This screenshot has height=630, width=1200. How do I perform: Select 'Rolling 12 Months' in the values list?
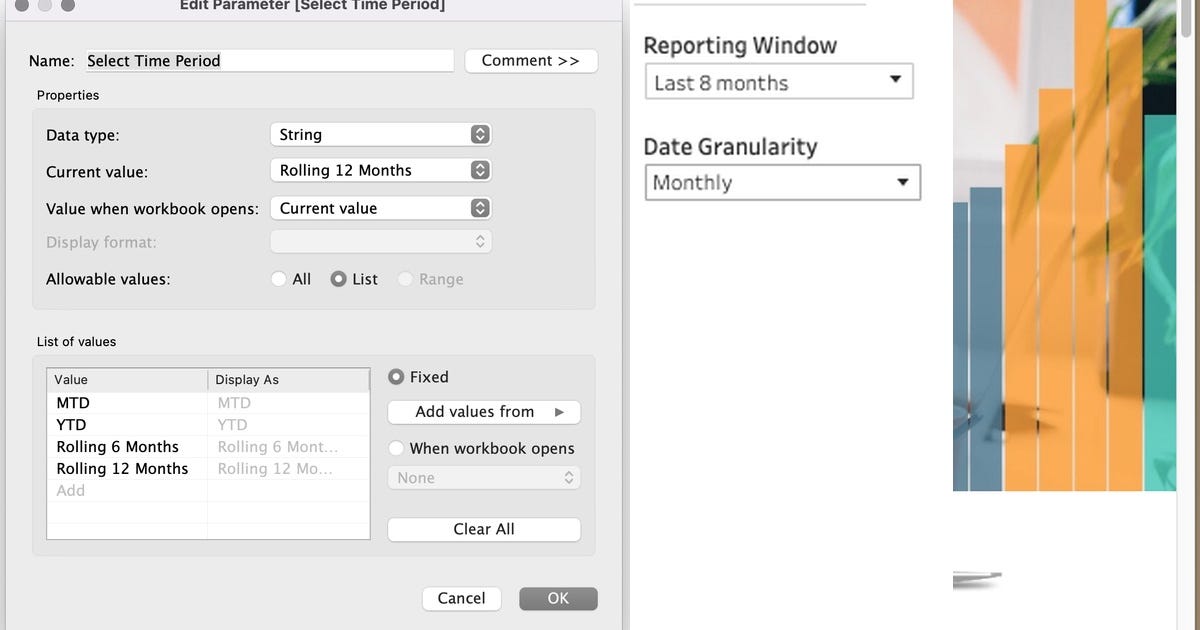[x=122, y=468]
